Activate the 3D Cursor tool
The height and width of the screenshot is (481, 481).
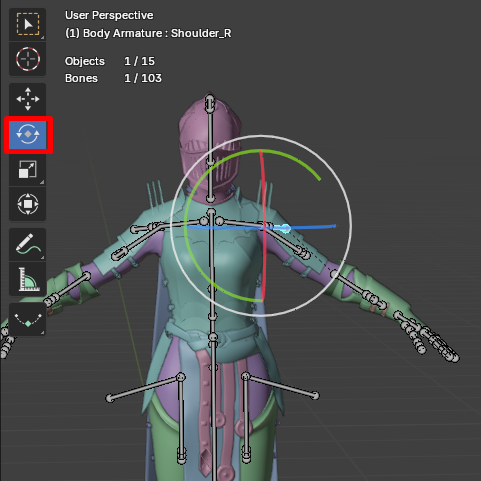point(28,59)
